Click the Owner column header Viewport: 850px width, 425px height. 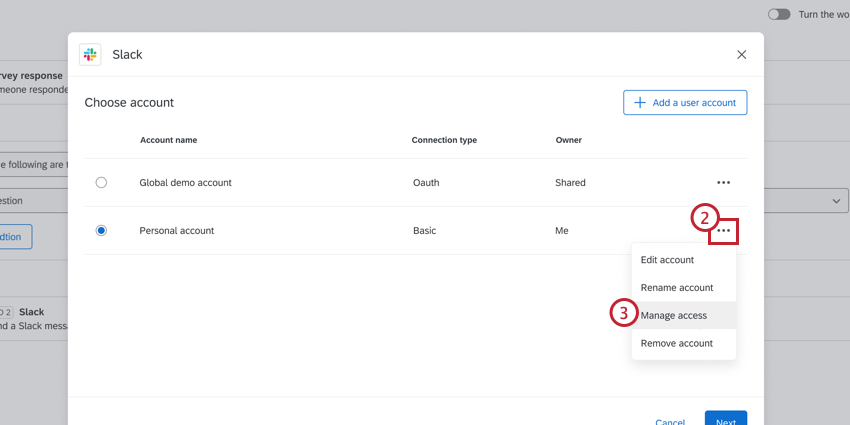tap(569, 140)
